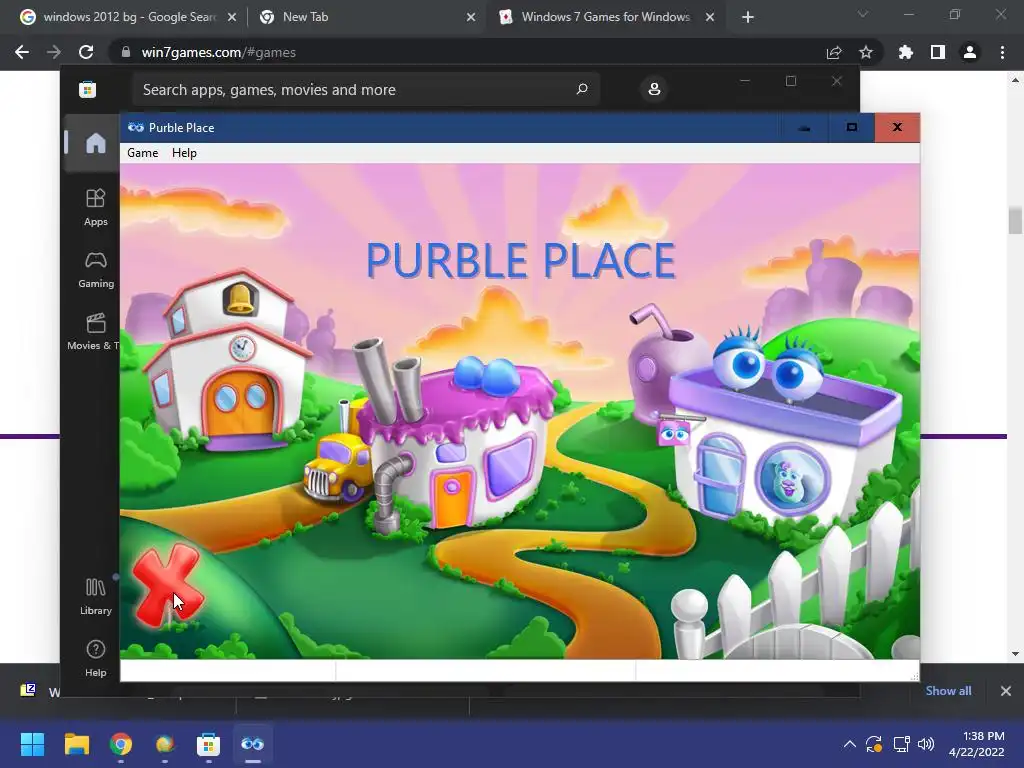The image size is (1024, 768).
Task: Open Movies & TV in Microsoft Store
Action: coord(95,332)
